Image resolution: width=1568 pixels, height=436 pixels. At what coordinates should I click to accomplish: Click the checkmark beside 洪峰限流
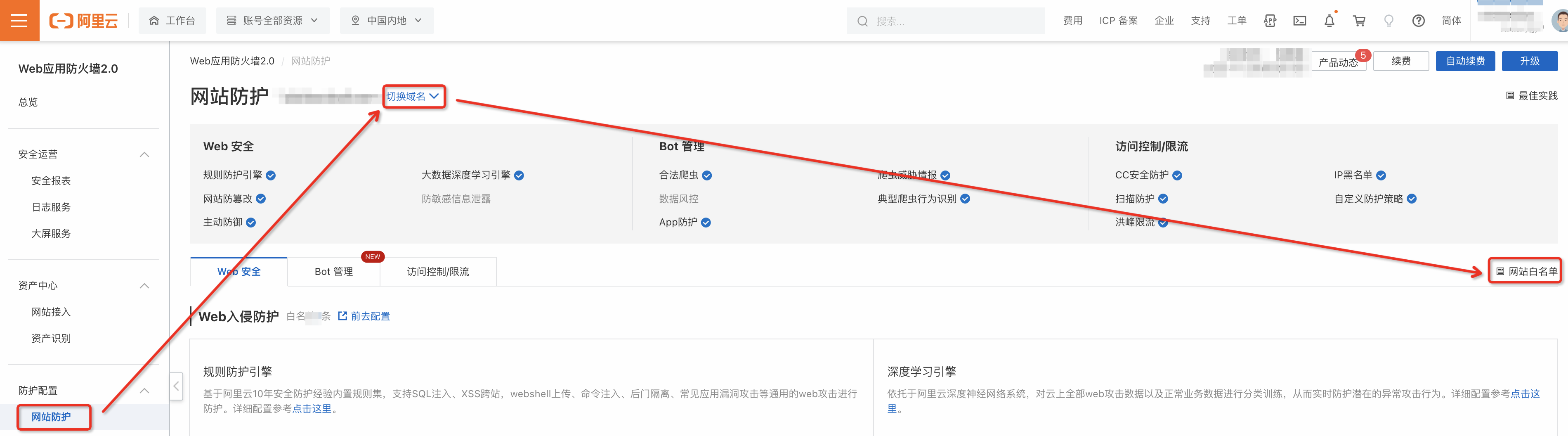point(1163,223)
